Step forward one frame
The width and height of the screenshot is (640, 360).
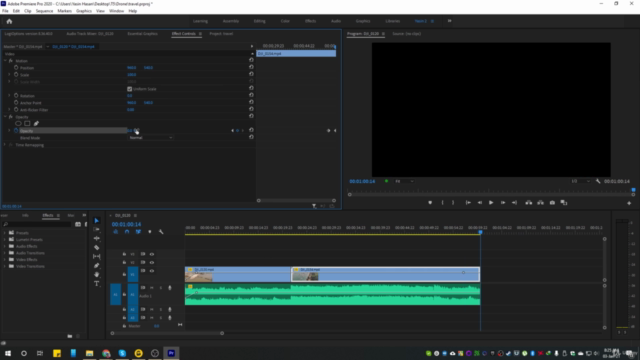pos(503,202)
